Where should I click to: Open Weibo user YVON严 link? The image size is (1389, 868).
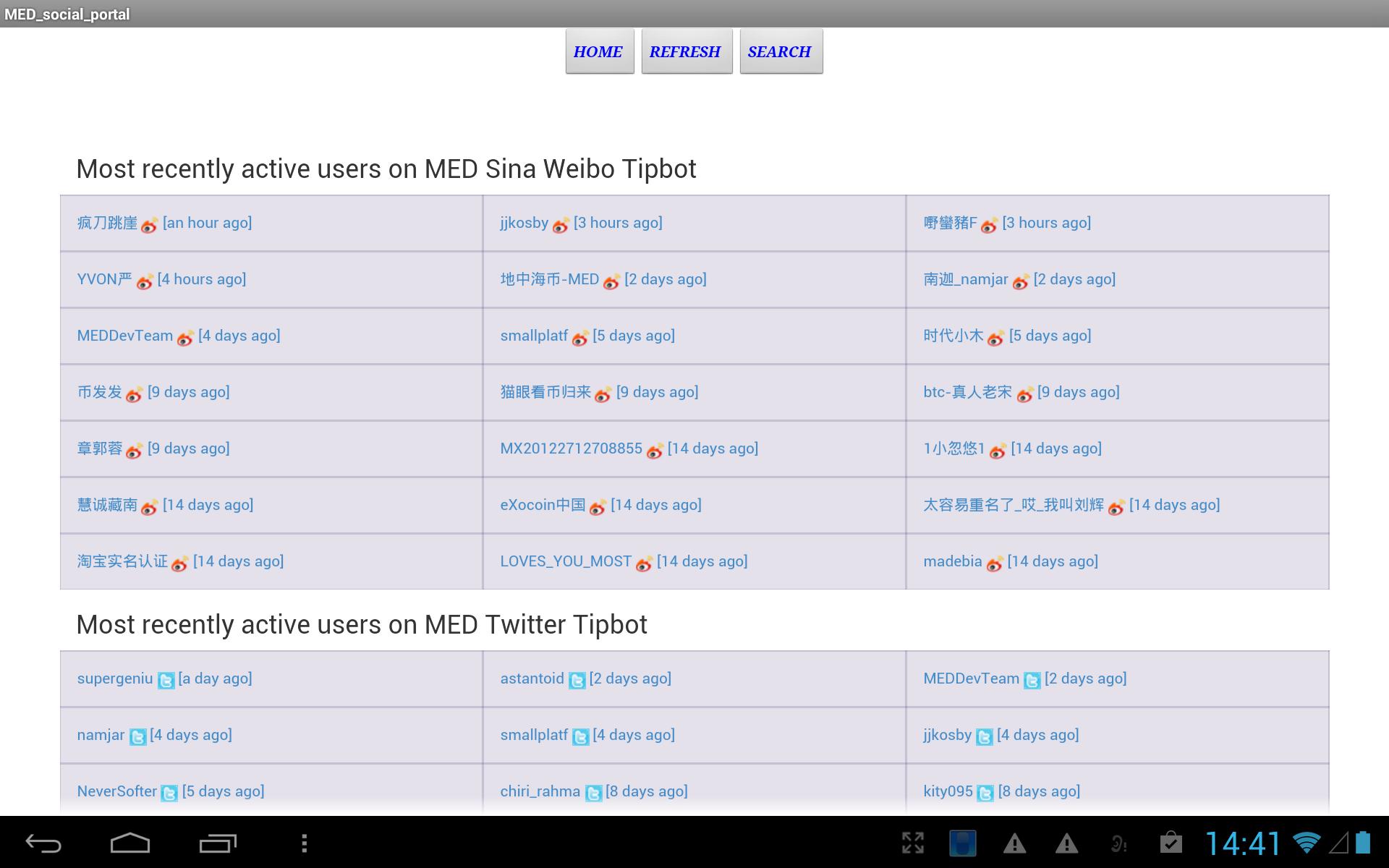coord(105,279)
